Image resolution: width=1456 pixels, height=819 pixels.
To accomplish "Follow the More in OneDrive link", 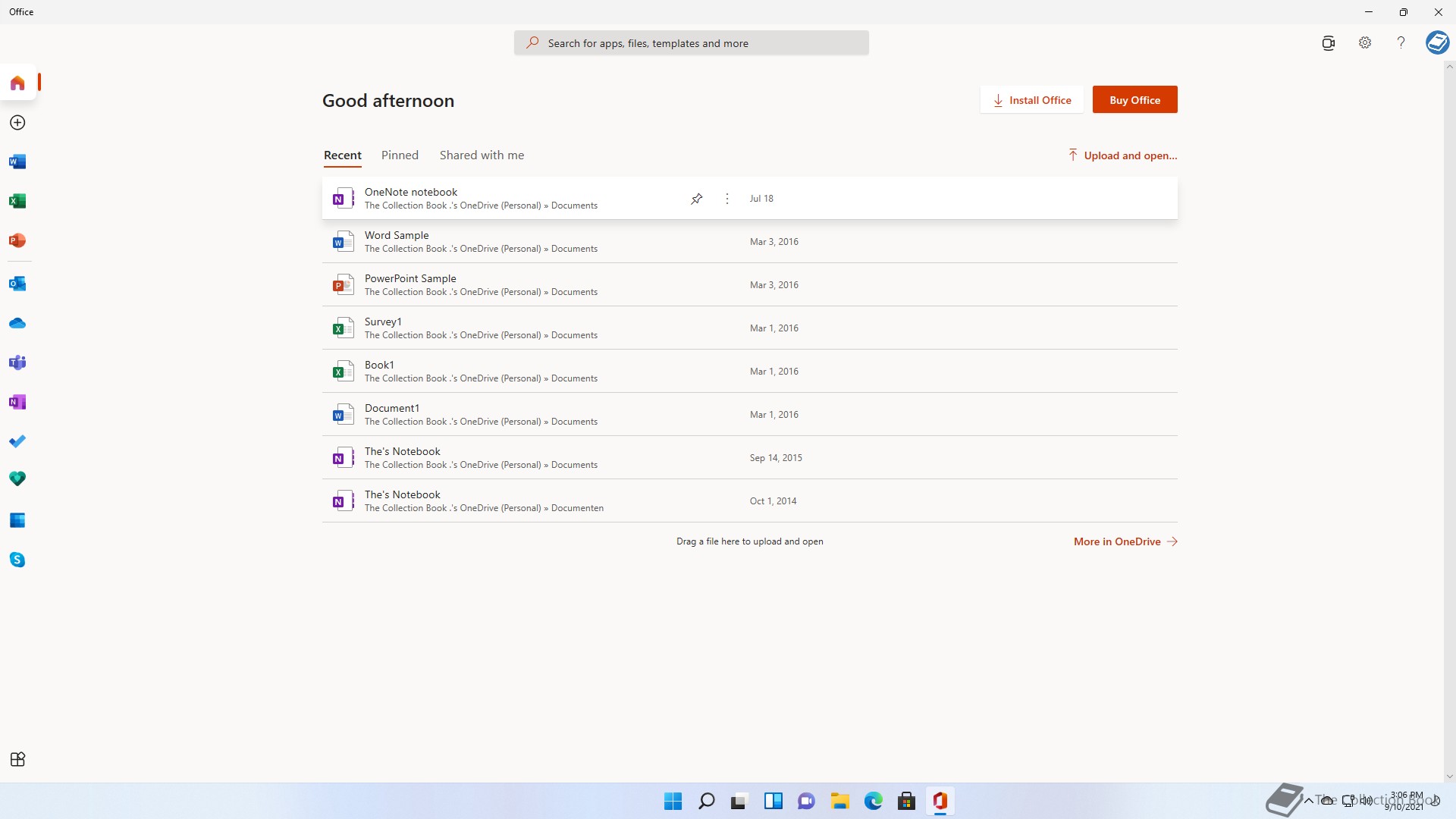I will pyautogui.click(x=1125, y=541).
